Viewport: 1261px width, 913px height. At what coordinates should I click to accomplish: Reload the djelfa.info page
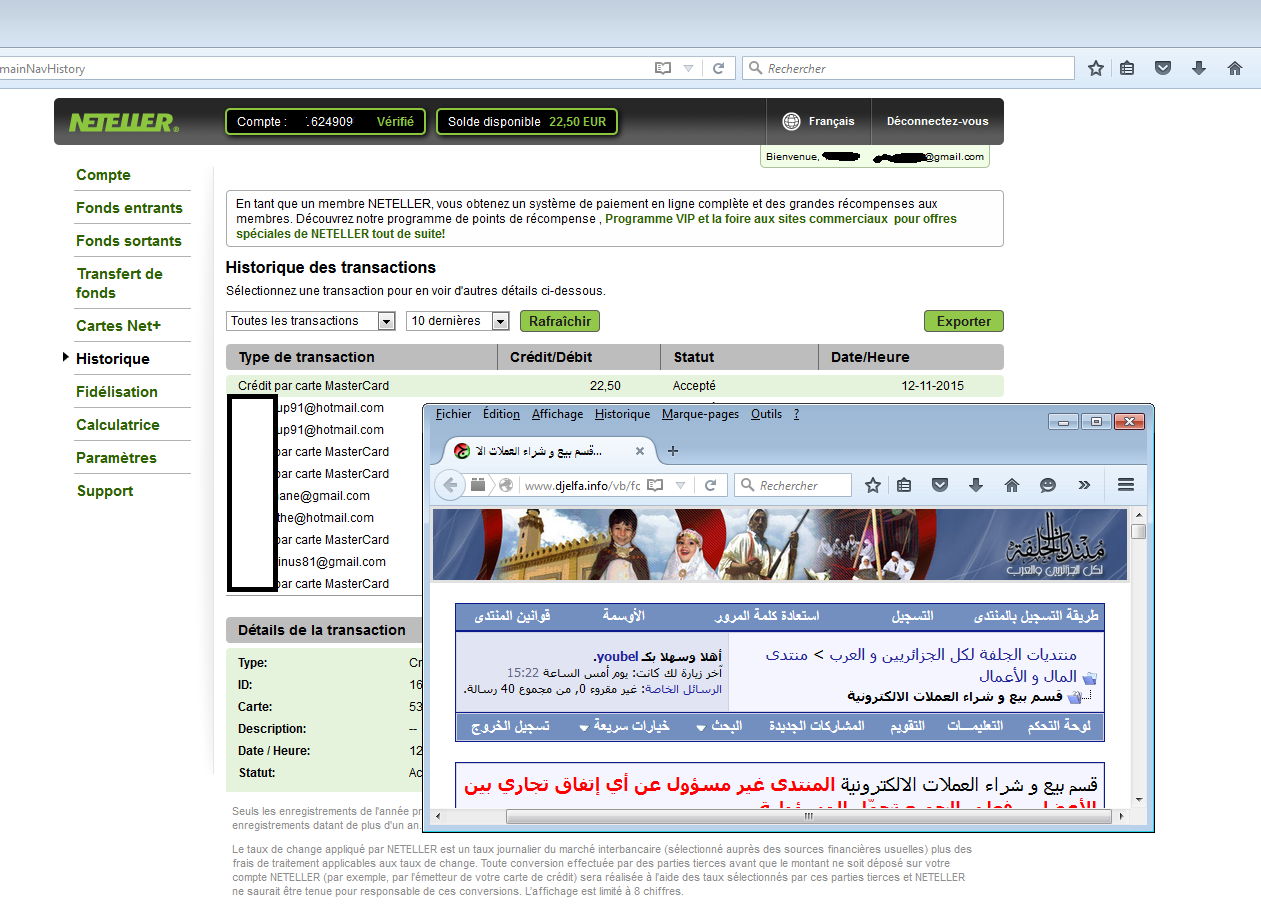(x=710, y=485)
